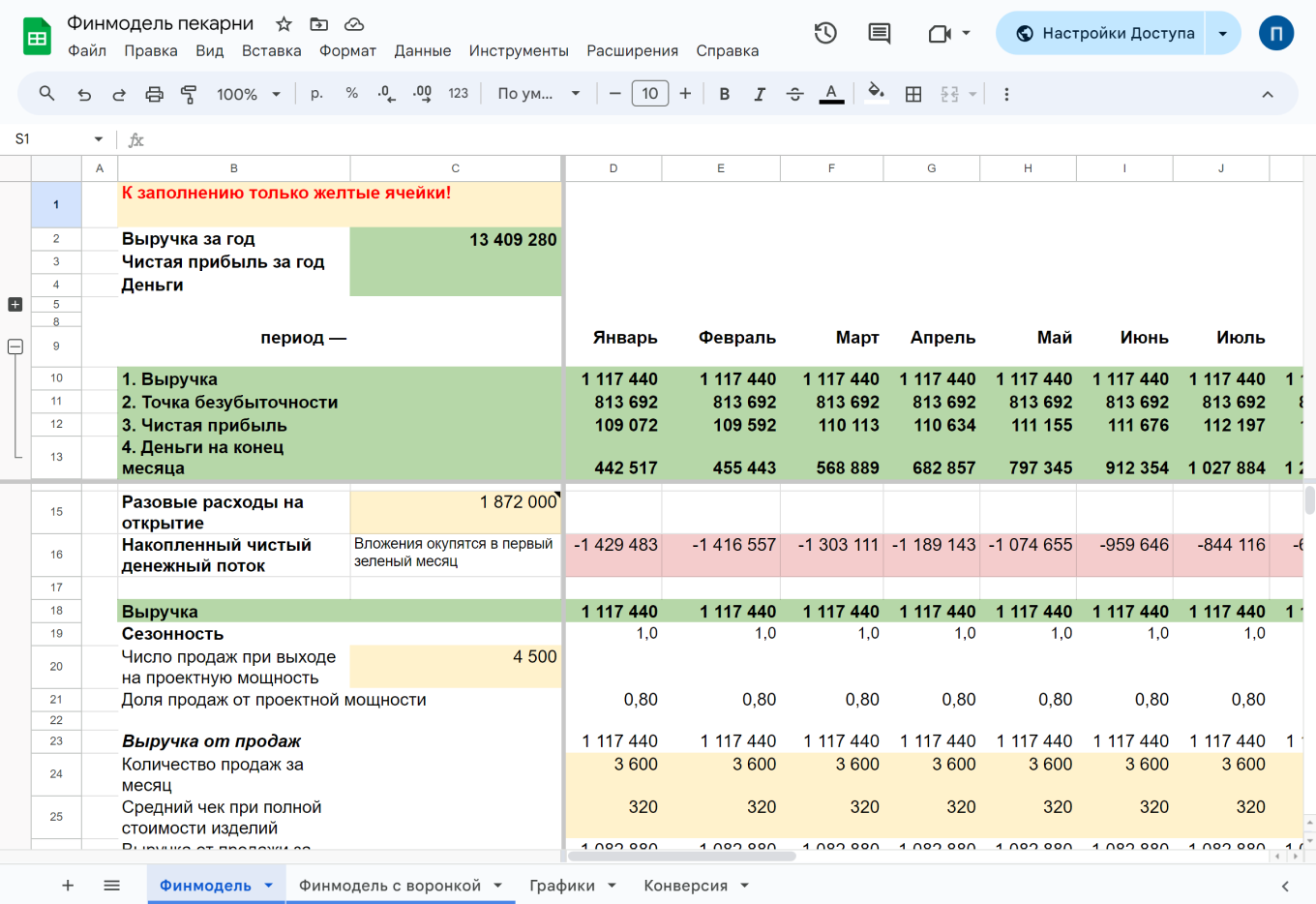Open the fill color bucket picker
The image size is (1316, 904).
click(x=876, y=94)
